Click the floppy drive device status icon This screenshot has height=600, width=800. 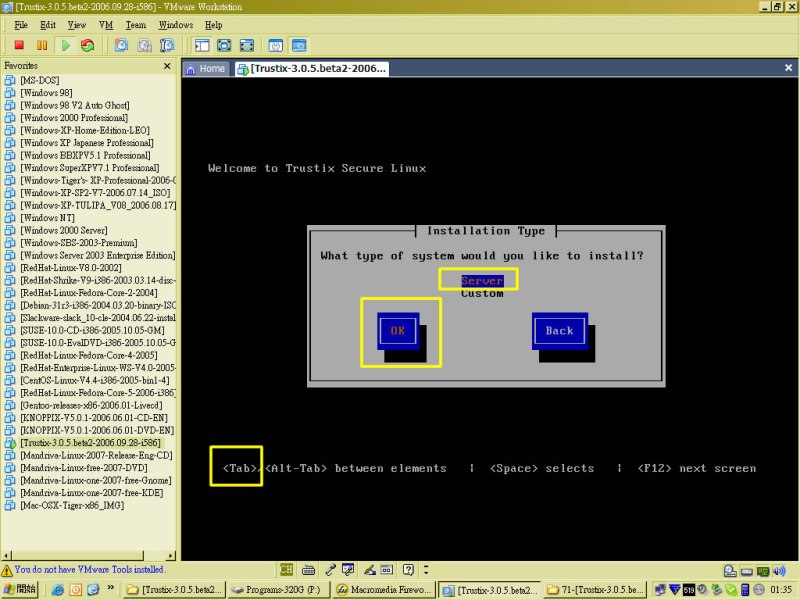pyautogui.click(x=746, y=570)
